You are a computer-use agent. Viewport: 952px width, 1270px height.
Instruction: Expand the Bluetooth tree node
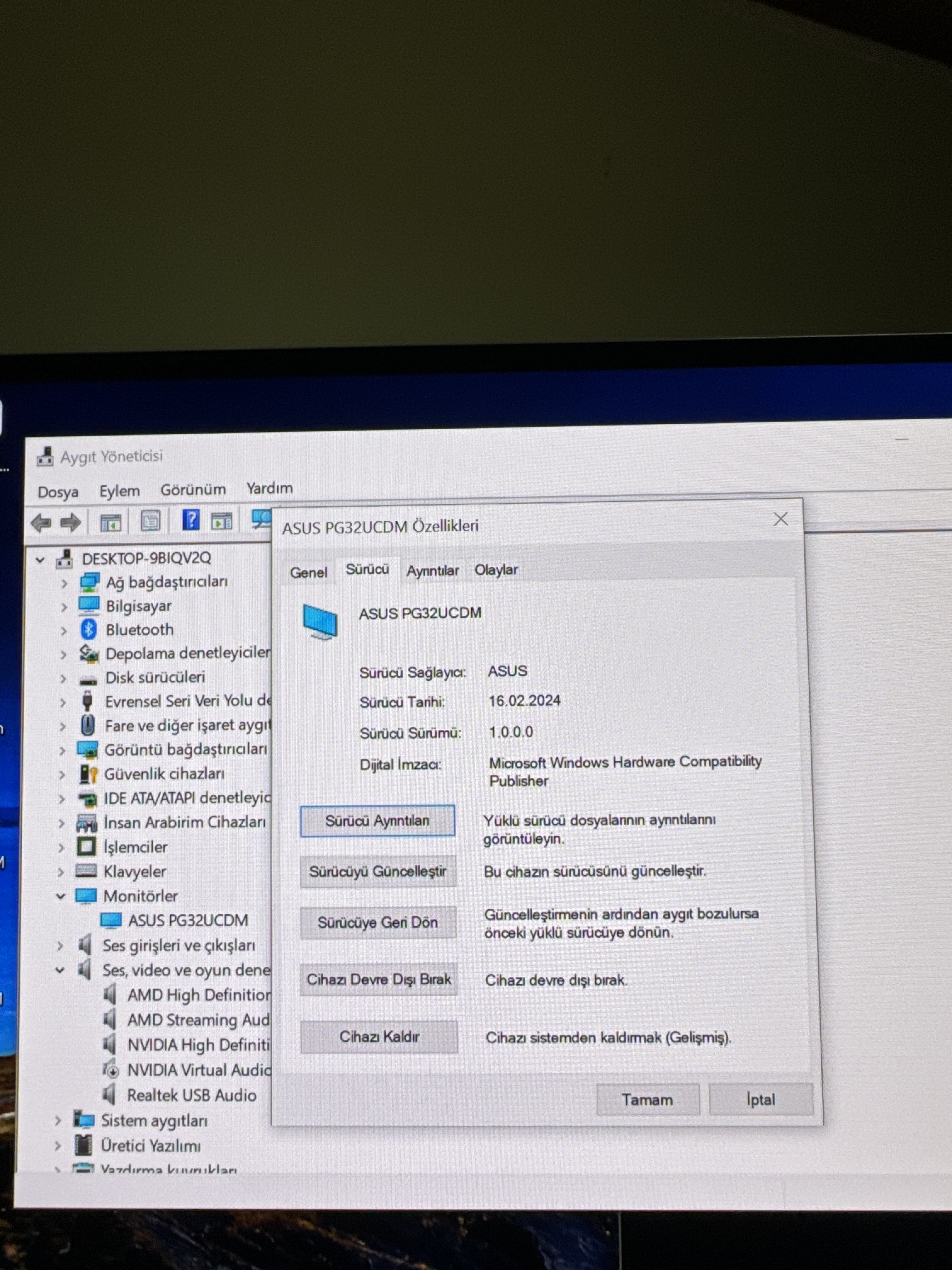[x=64, y=630]
